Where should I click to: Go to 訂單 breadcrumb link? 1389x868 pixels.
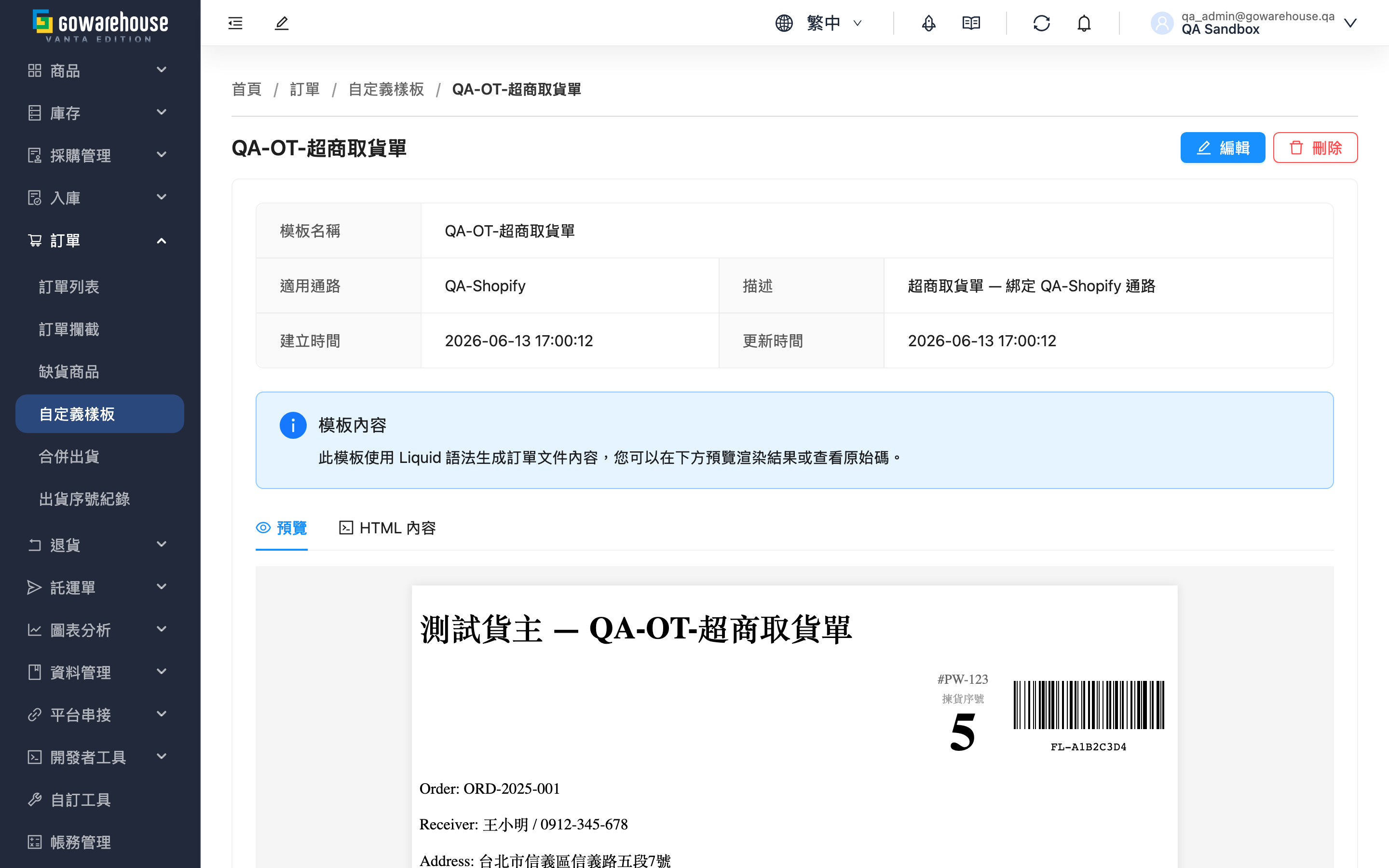(305, 90)
